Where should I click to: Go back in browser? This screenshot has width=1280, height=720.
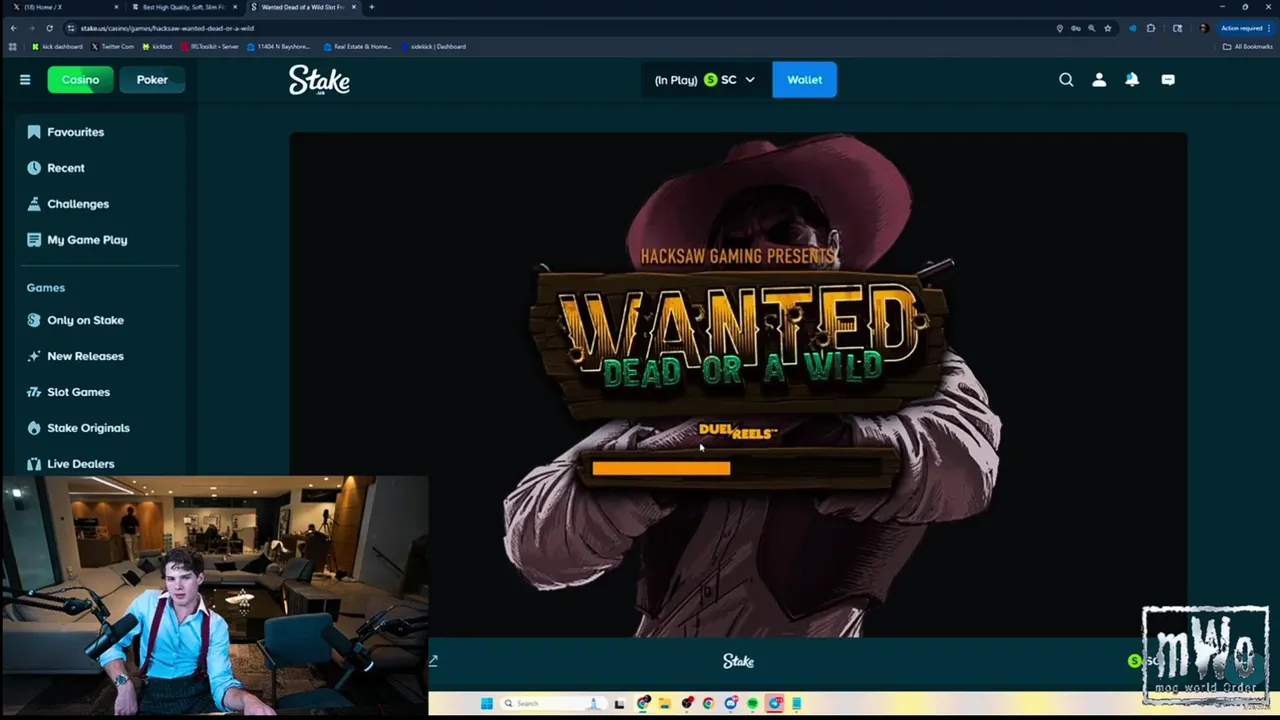(13, 28)
